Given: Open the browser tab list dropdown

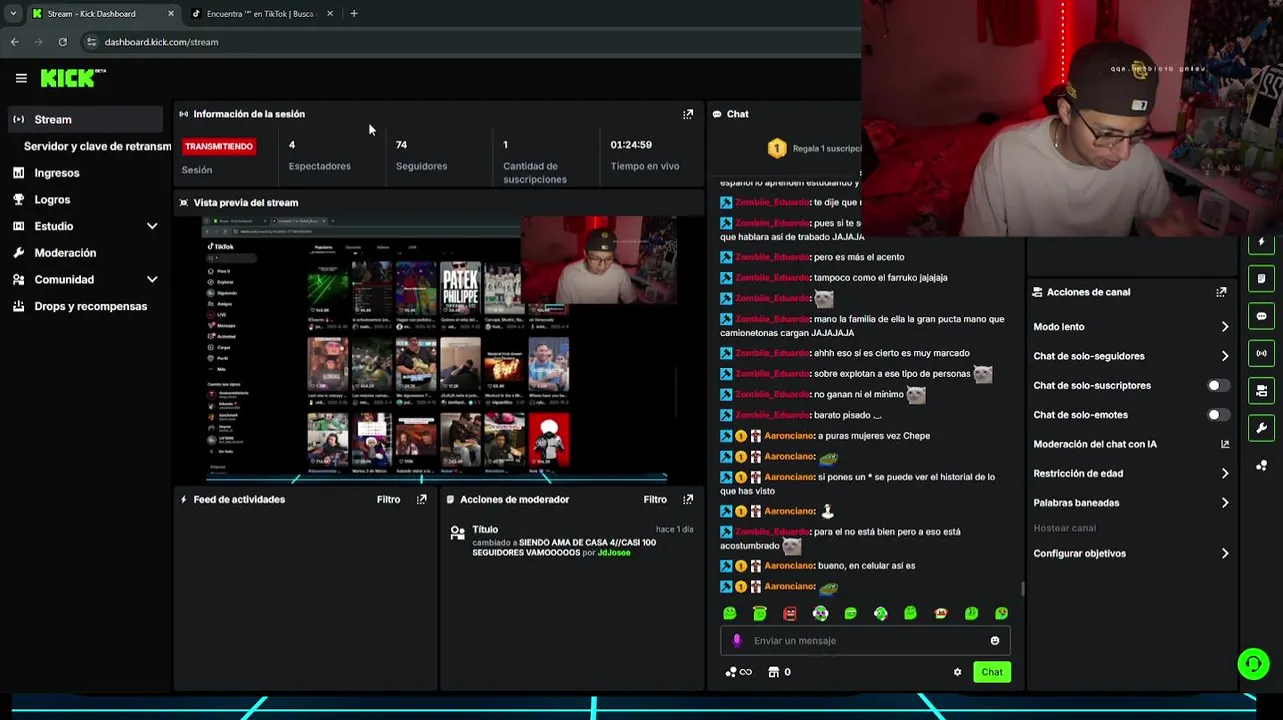Looking at the screenshot, I should (x=12, y=14).
